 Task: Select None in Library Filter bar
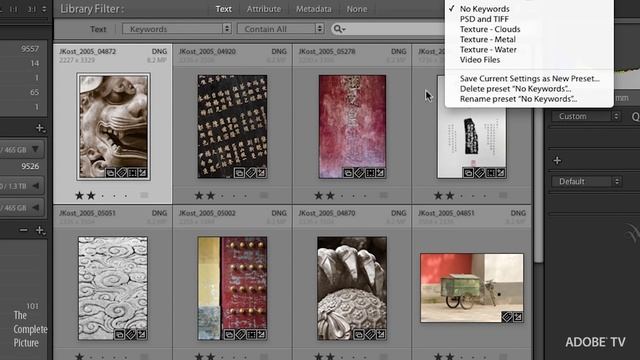pyautogui.click(x=357, y=9)
